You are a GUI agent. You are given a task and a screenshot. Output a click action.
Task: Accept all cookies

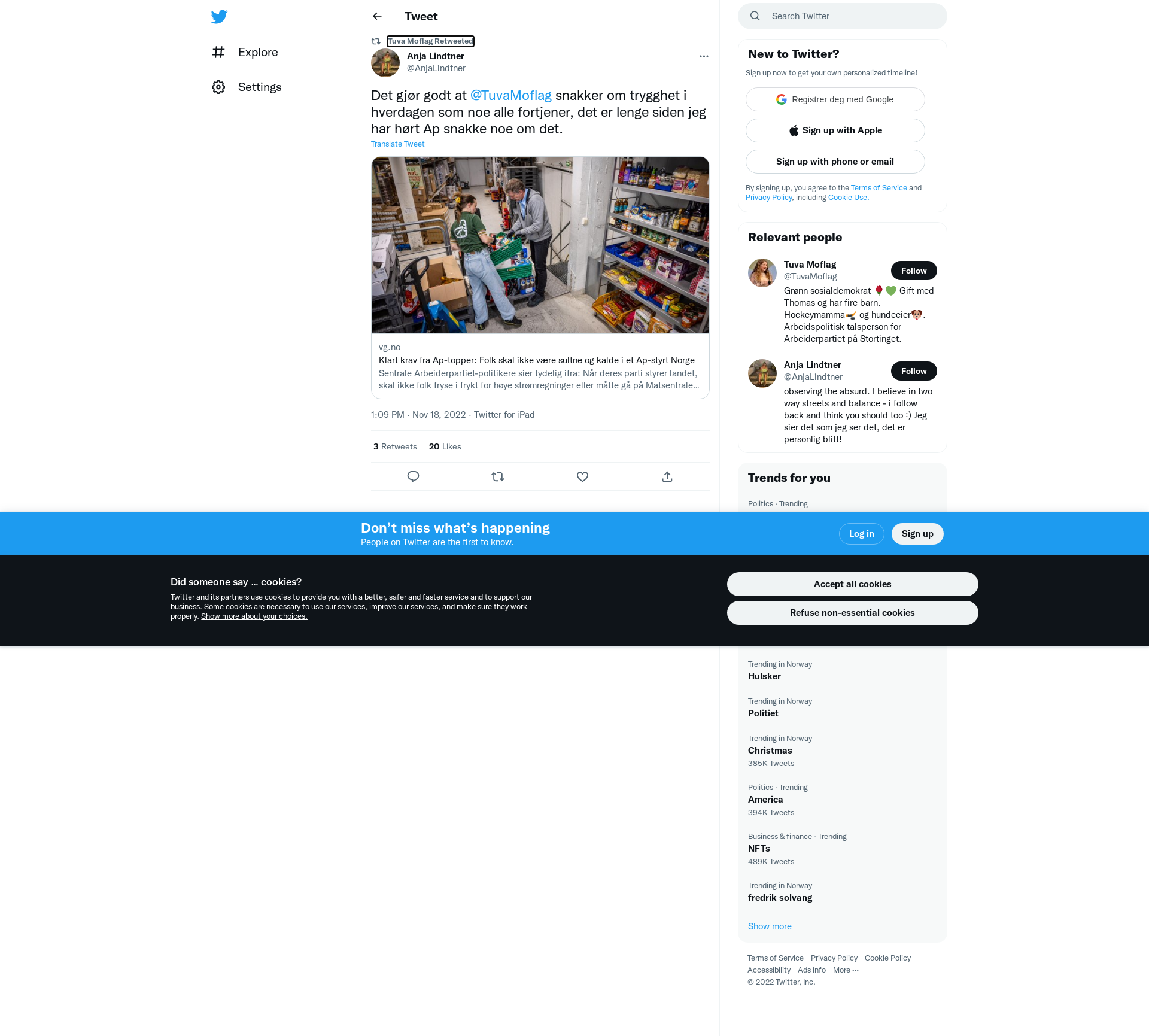(x=852, y=584)
